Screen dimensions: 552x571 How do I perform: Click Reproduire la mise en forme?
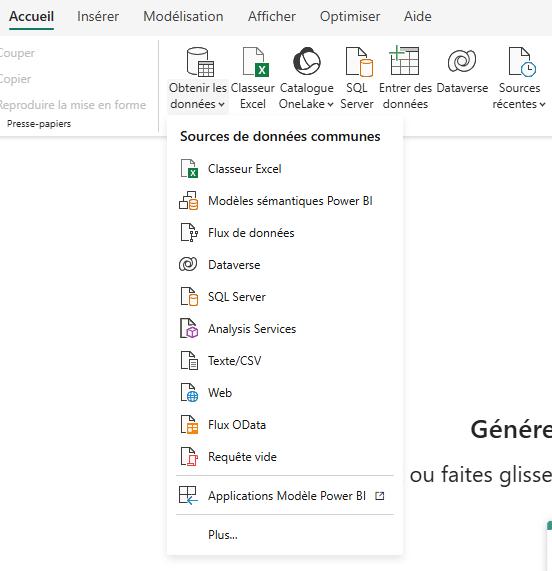[73, 105]
